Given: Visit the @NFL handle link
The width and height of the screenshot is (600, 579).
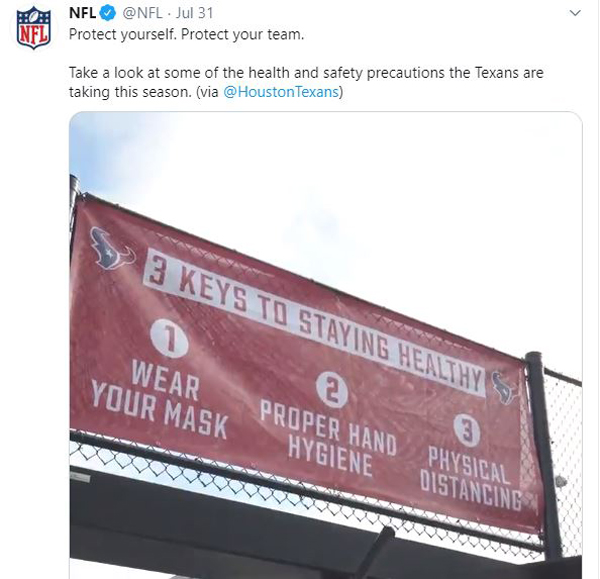Looking at the screenshot, I should [x=142, y=13].
